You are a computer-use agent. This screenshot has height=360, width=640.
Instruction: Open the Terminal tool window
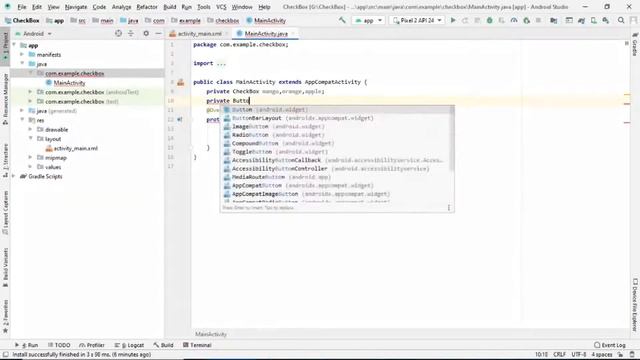click(x=197, y=345)
